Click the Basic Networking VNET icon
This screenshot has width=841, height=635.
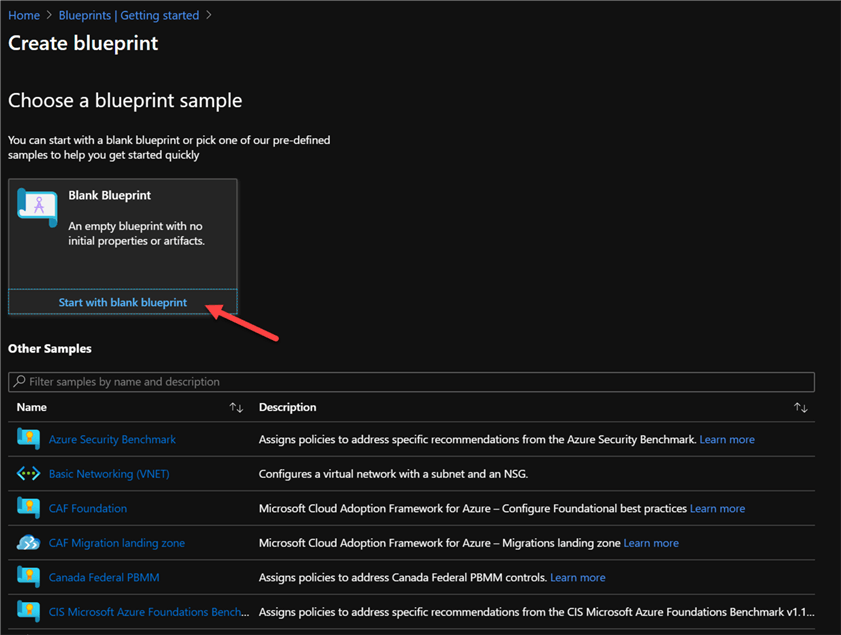(28, 474)
